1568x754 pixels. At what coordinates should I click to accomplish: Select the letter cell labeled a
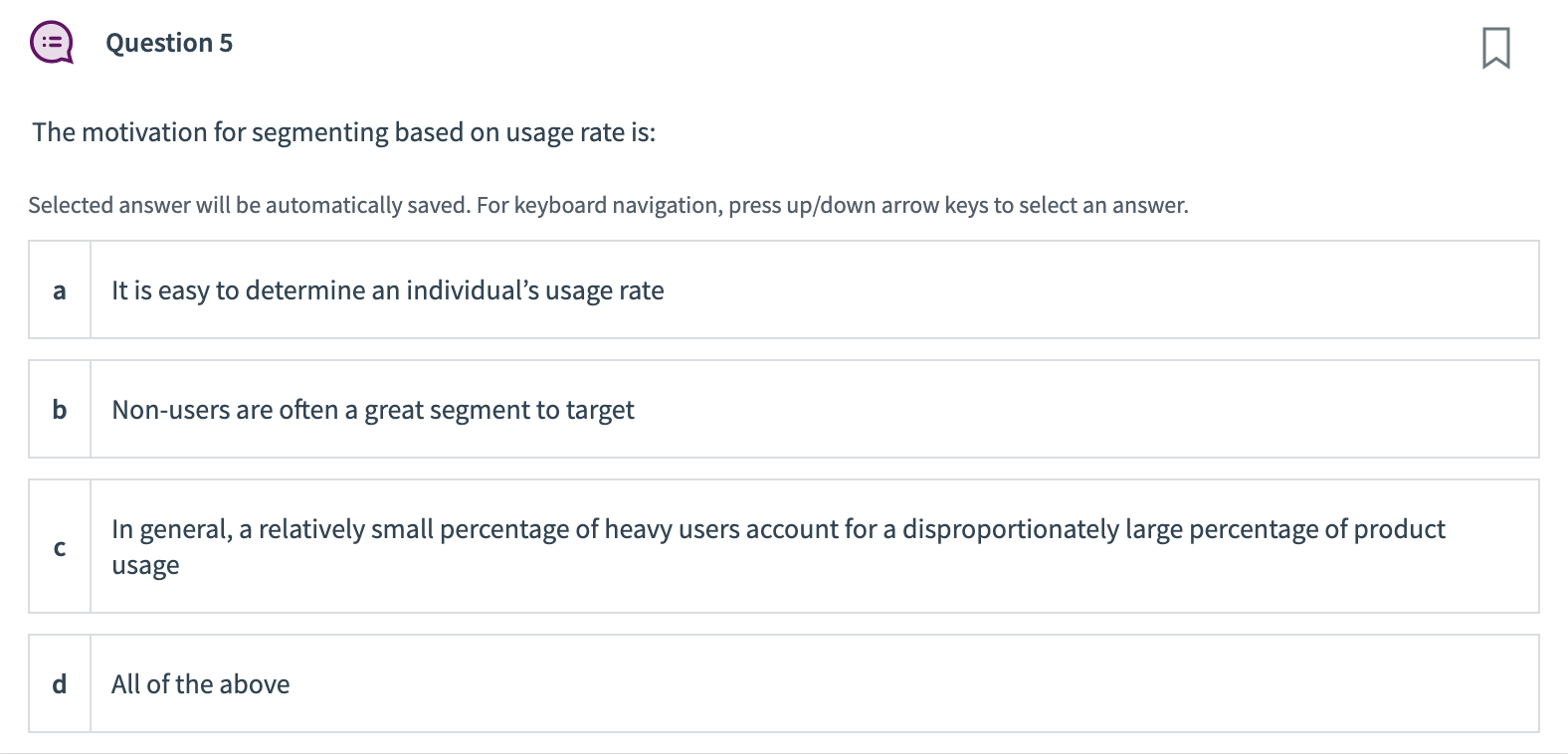(60, 289)
